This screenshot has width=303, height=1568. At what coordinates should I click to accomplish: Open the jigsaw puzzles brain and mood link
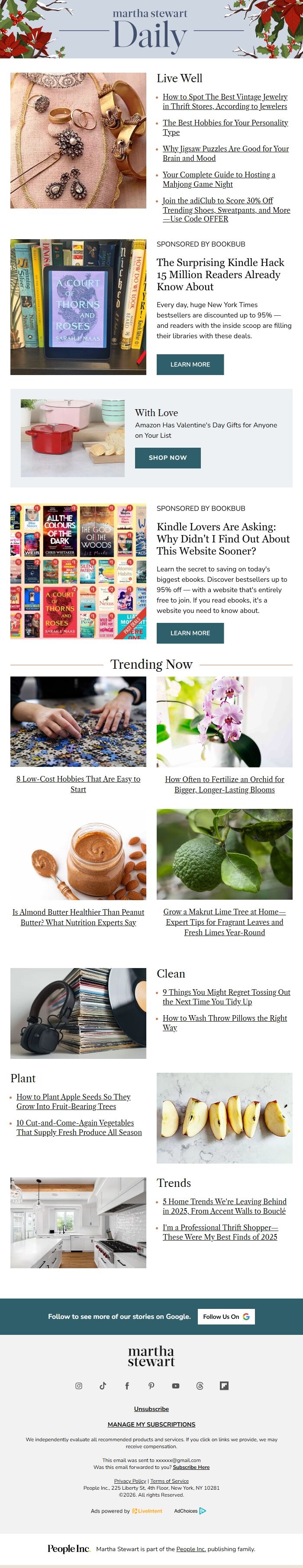[x=226, y=153]
